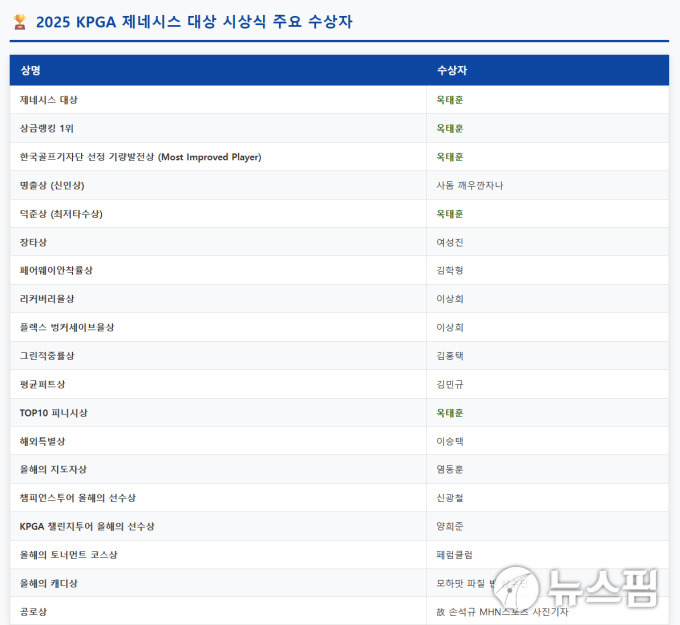Select the 평균퍼트상 winner 김민규

[450, 384]
